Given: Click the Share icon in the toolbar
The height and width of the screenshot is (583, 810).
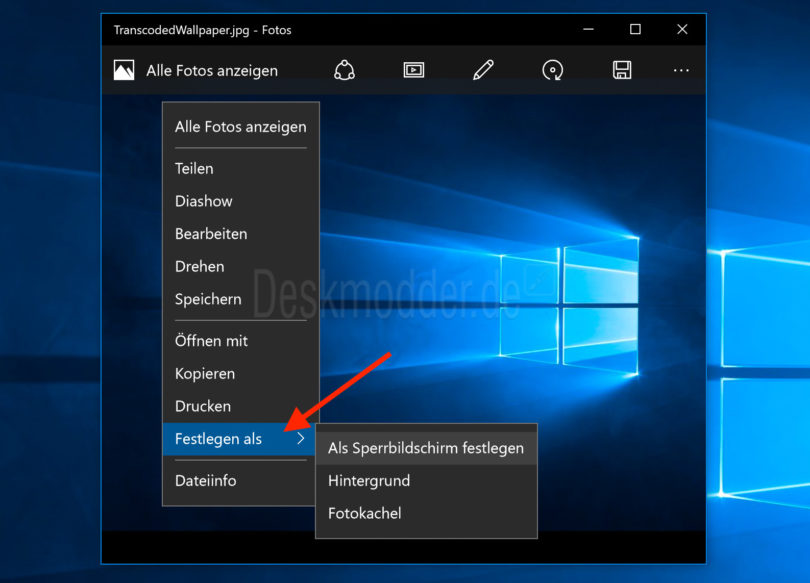Looking at the screenshot, I should pyautogui.click(x=345, y=70).
